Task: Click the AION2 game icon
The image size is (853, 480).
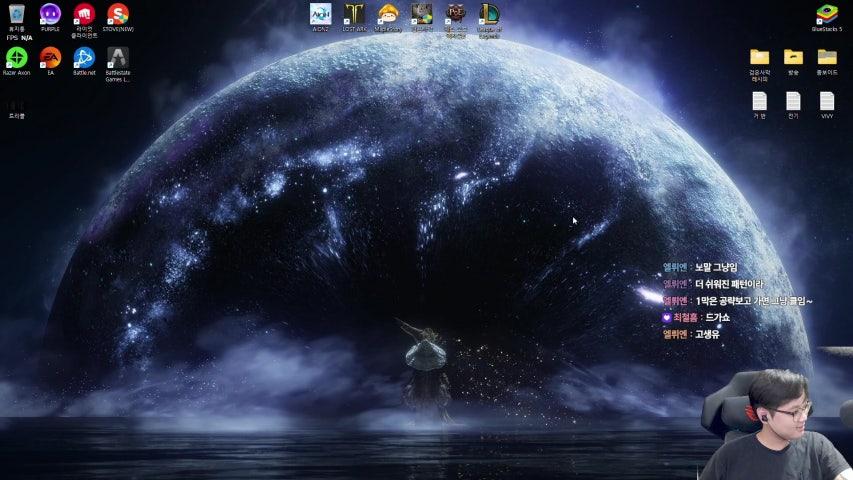Action: [320, 14]
